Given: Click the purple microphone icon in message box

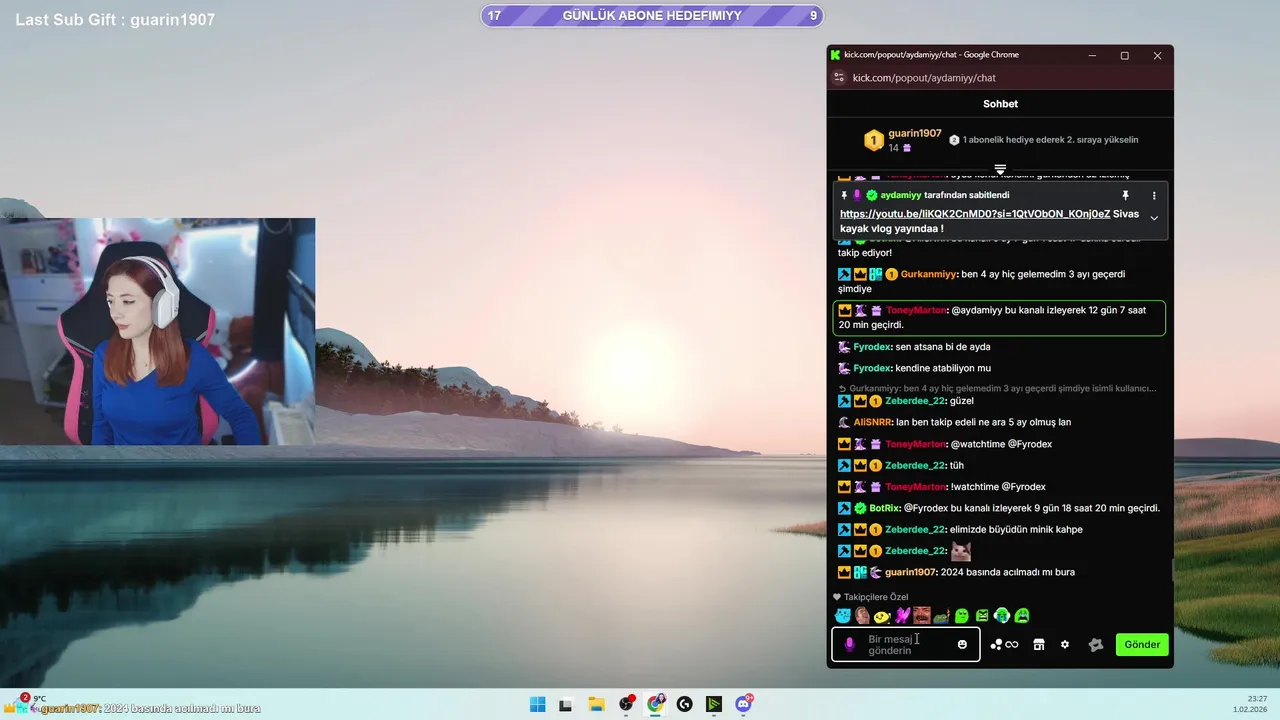Looking at the screenshot, I should click(850, 645).
